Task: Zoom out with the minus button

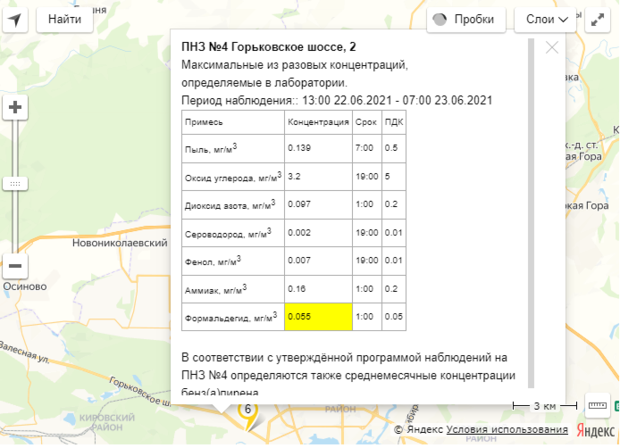Action: tap(16, 267)
